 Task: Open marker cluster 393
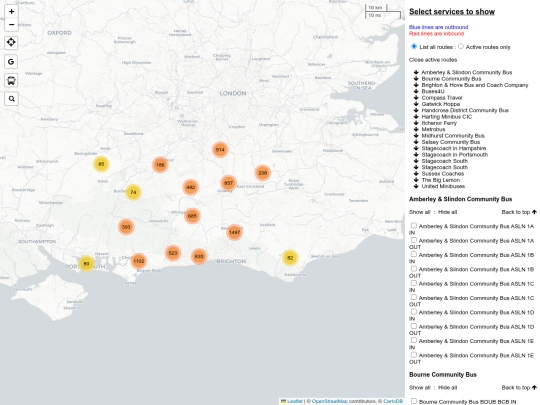coord(126,227)
